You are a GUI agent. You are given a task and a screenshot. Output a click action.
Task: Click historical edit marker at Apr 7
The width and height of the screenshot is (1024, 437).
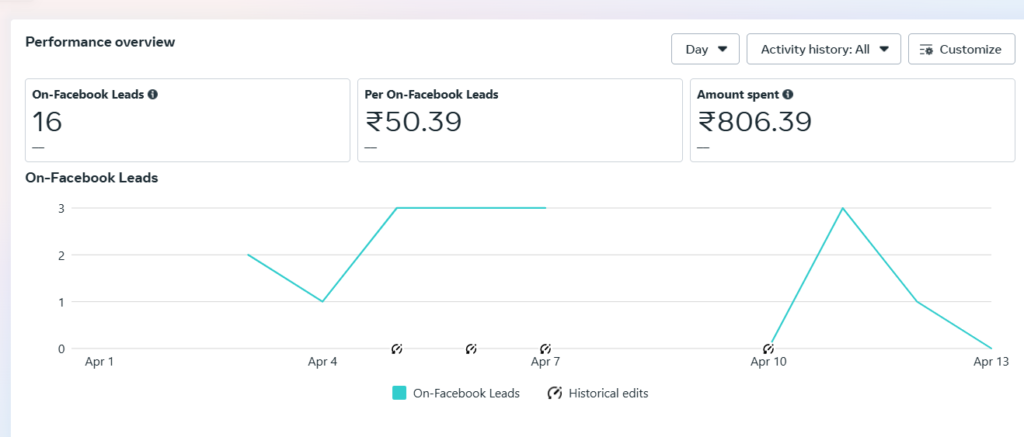pyautogui.click(x=545, y=349)
